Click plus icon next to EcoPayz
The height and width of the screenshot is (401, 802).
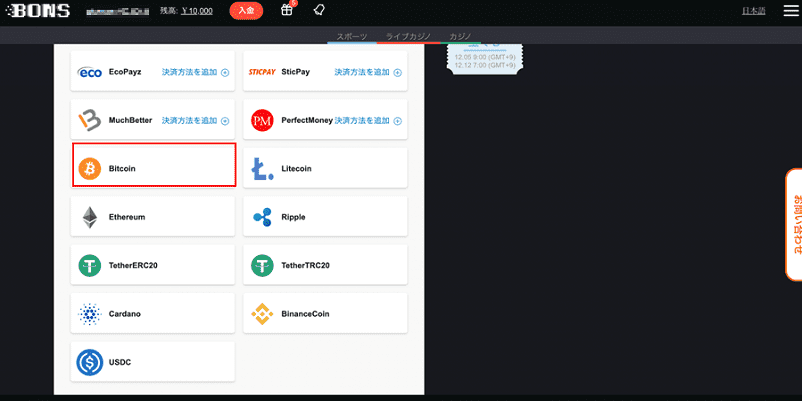pos(225,73)
